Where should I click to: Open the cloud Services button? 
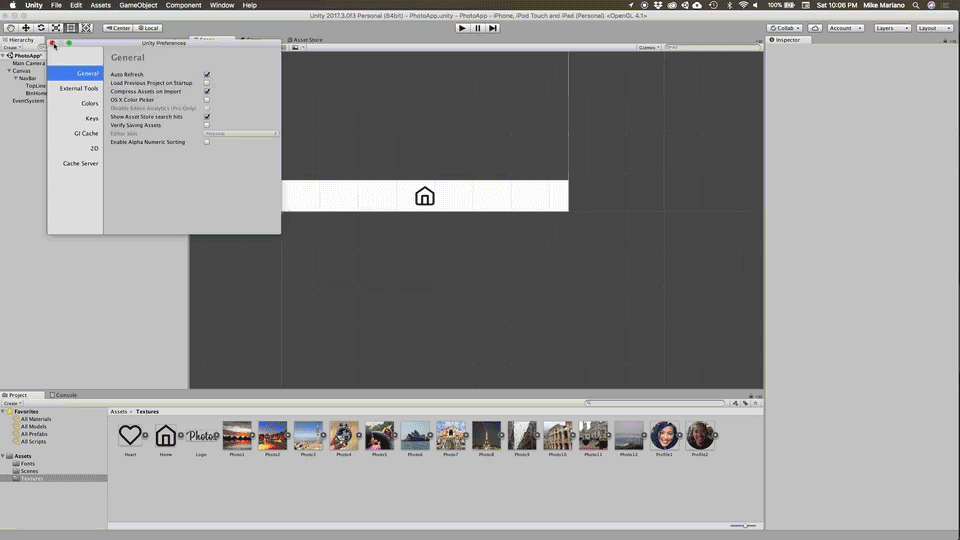815,28
